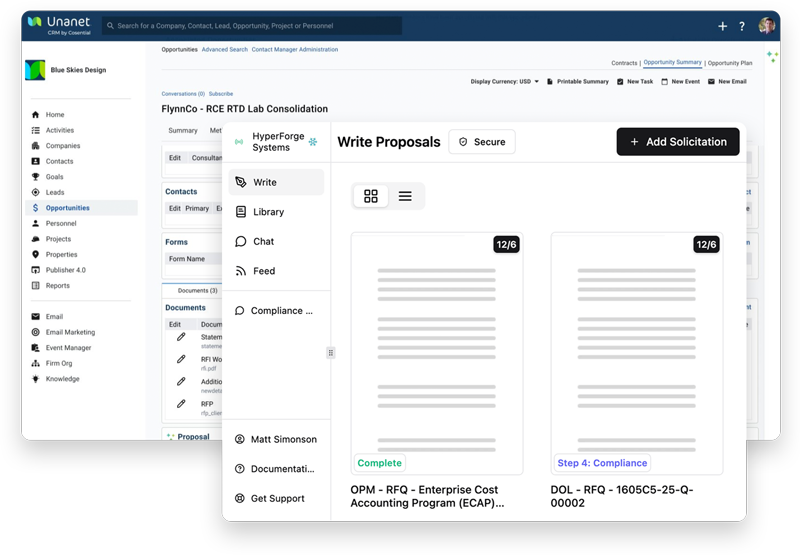Screen dimensions: 800x555
Task: Click the Step 4: Compliance badge
Action: (x=602, y=463)
